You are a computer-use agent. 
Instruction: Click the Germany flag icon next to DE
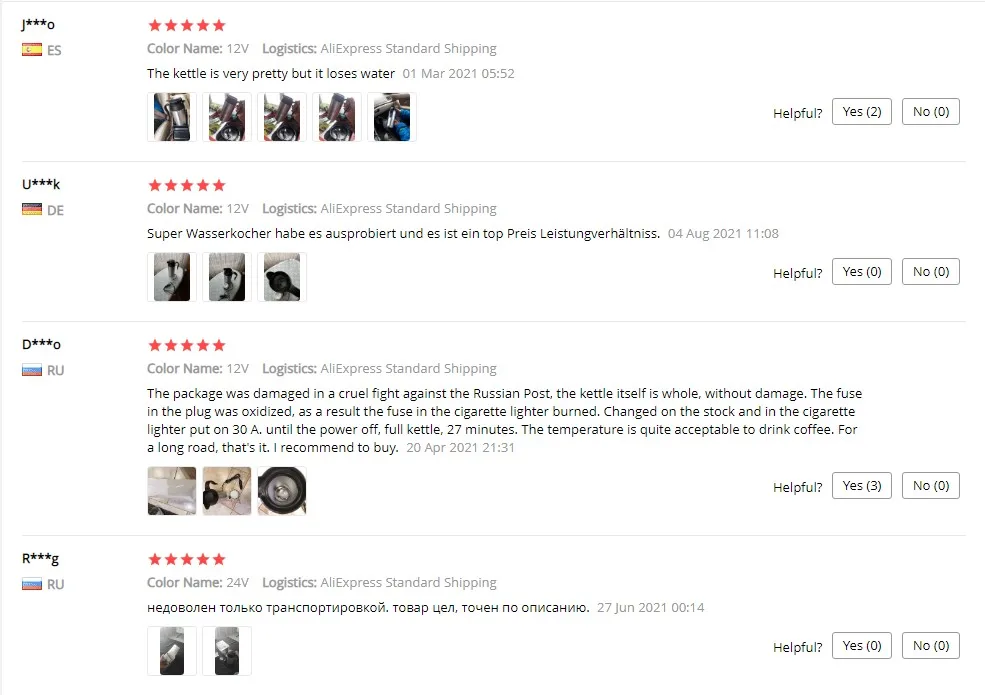(32, 209)
